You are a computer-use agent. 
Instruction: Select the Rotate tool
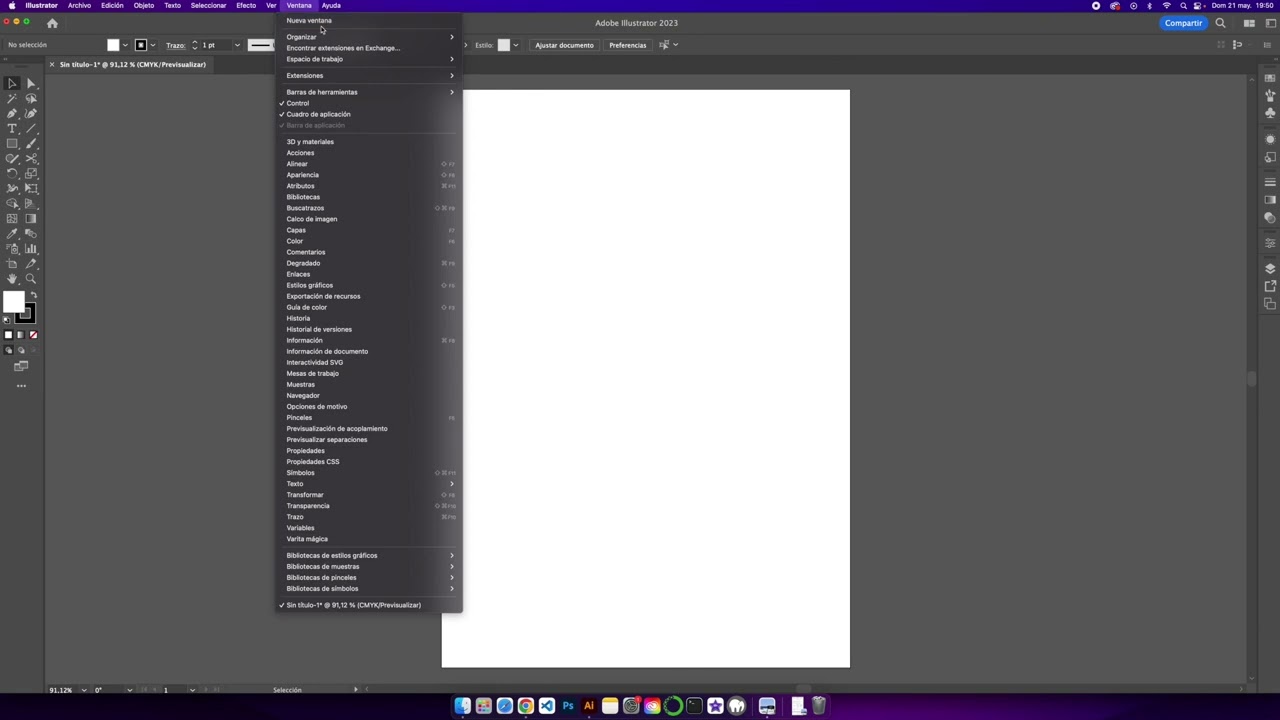pyautogui.click(x=12, y=173)
